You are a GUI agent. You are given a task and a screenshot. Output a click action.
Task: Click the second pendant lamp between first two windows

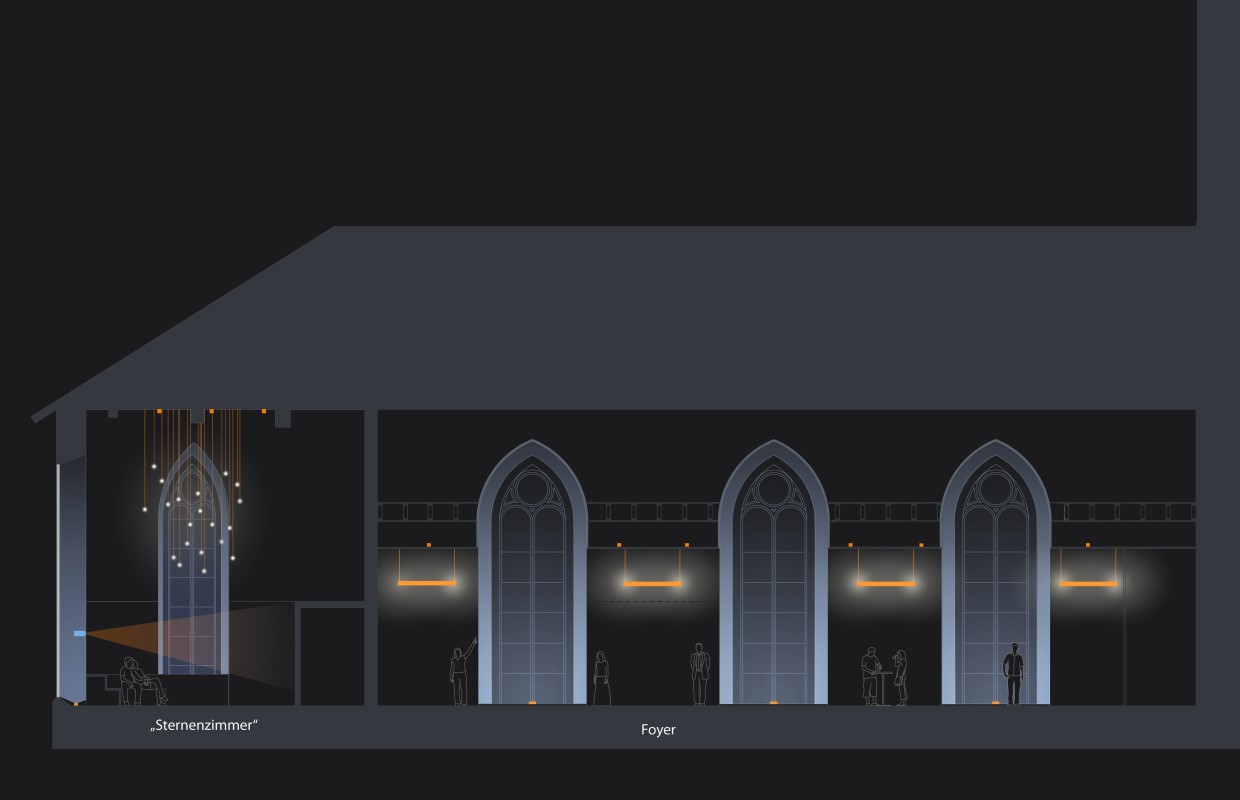click(x=652, y=583)
